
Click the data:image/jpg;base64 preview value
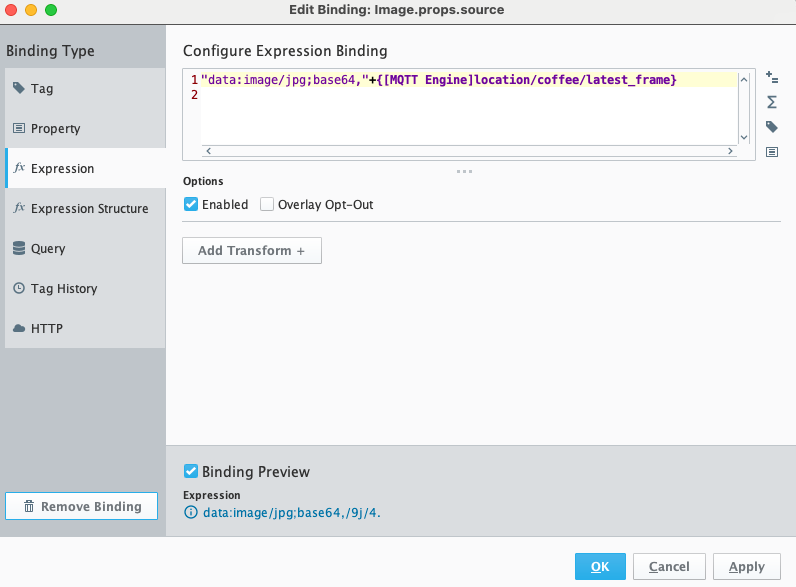291,513
